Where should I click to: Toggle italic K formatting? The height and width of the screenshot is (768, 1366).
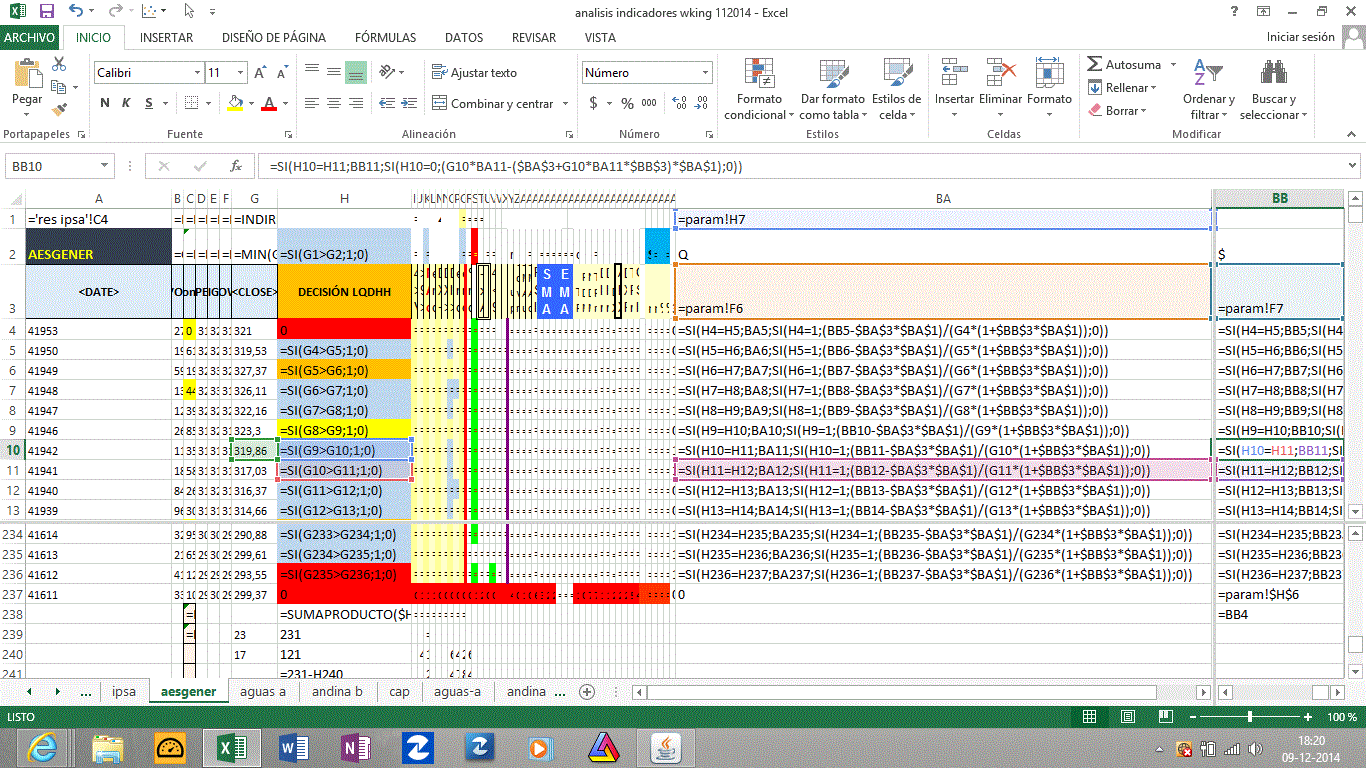(127, 103)
